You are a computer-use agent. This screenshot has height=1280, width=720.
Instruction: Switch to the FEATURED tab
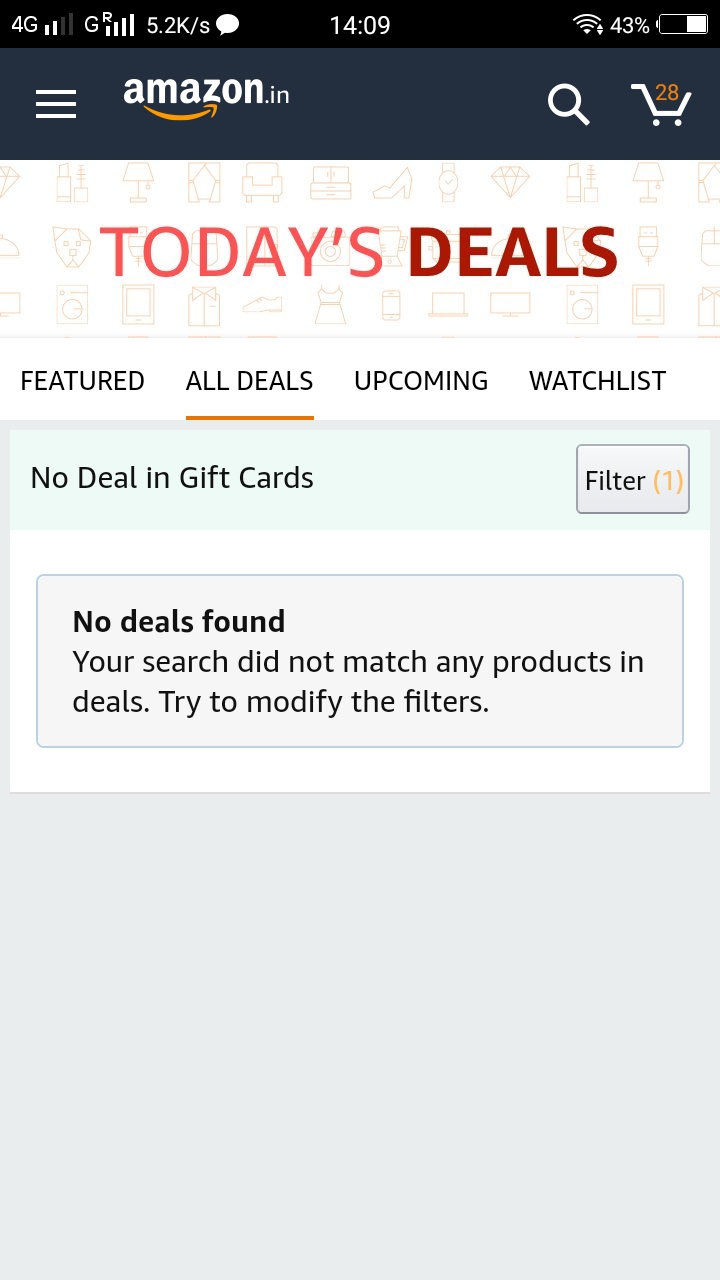[x=82, y=381]
